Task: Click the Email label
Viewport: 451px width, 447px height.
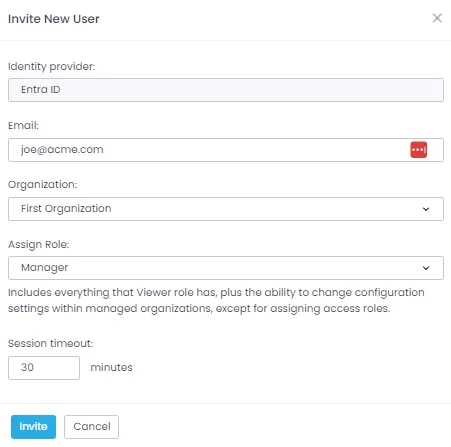Action: pyautogui.click(x=23, y=126)
